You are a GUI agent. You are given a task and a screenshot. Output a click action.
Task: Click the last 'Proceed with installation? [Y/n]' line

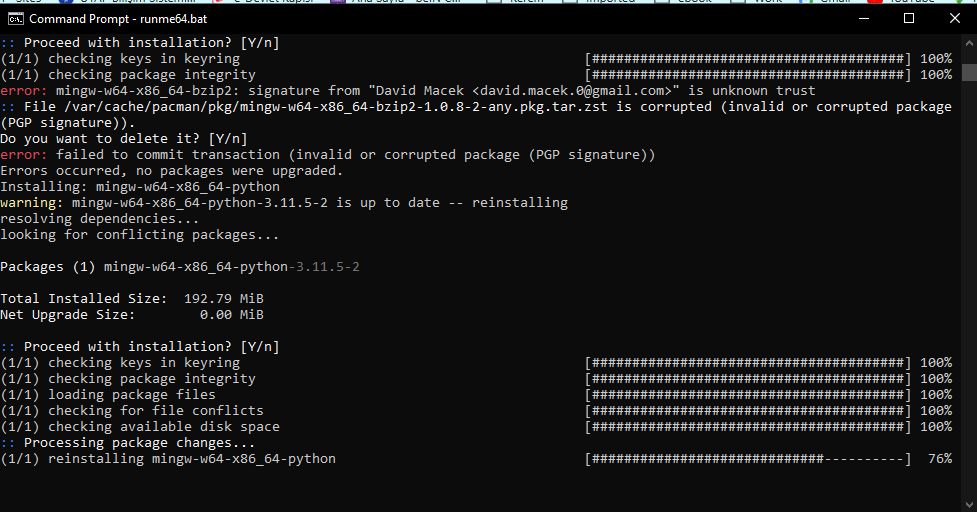(140, 347)
